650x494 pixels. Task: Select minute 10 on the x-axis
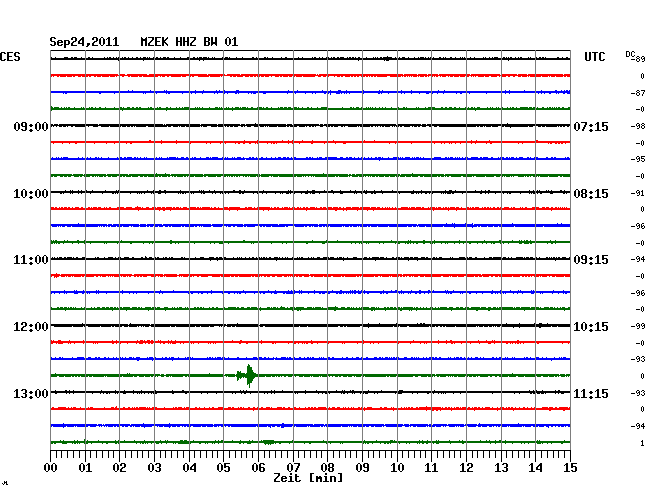coord(397,468)
